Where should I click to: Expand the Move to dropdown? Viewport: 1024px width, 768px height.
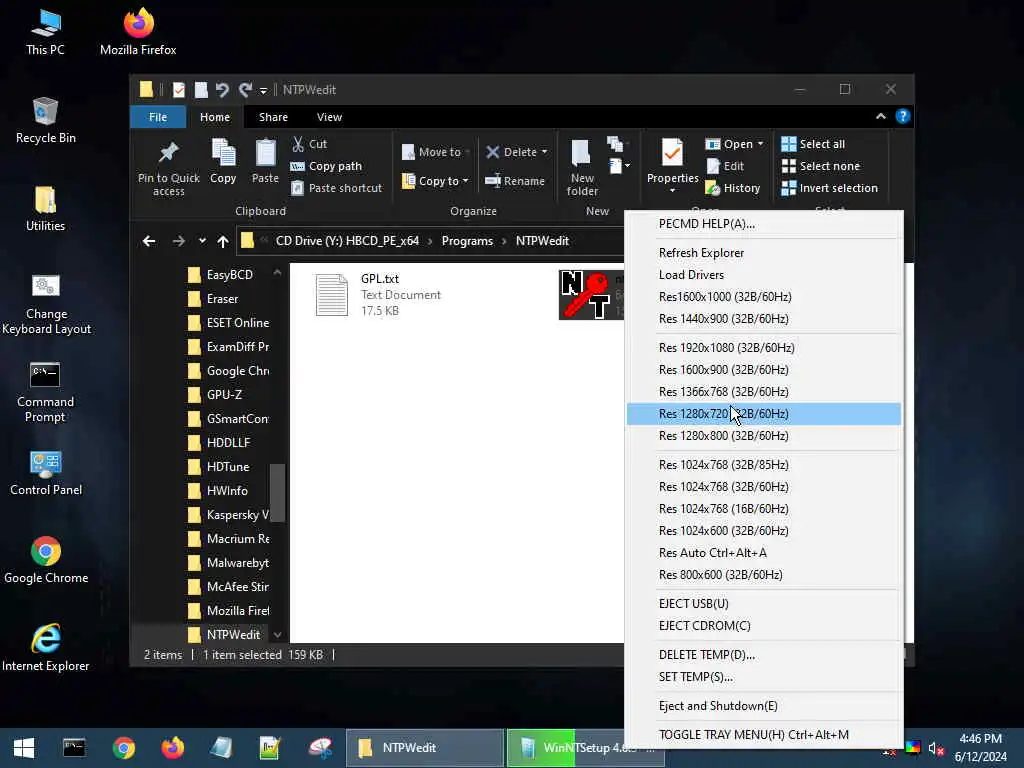pyautogui.click(x=468, y=152)
